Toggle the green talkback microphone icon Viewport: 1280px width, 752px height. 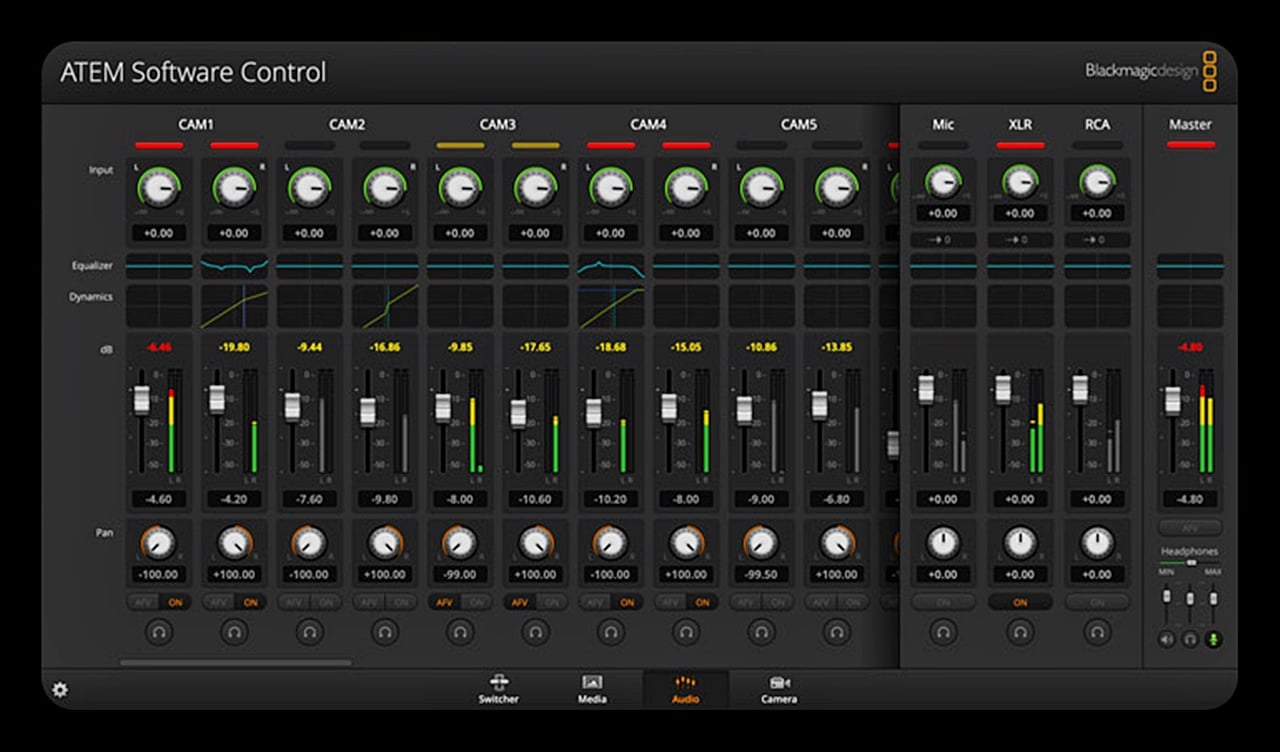(x=1214, y=639)
